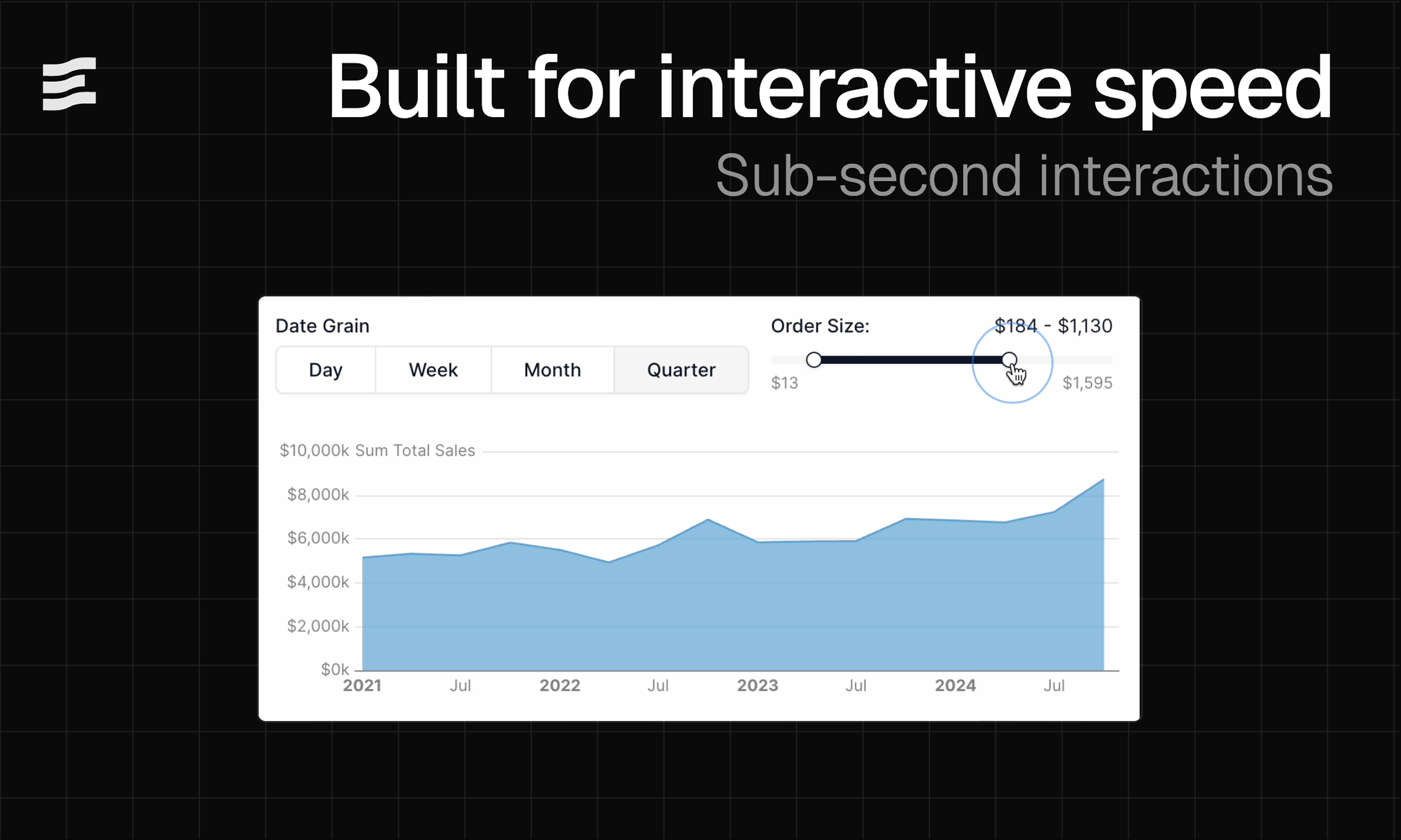Select the Quarter date grain
1401x840 pixels.
click(681, 370)
